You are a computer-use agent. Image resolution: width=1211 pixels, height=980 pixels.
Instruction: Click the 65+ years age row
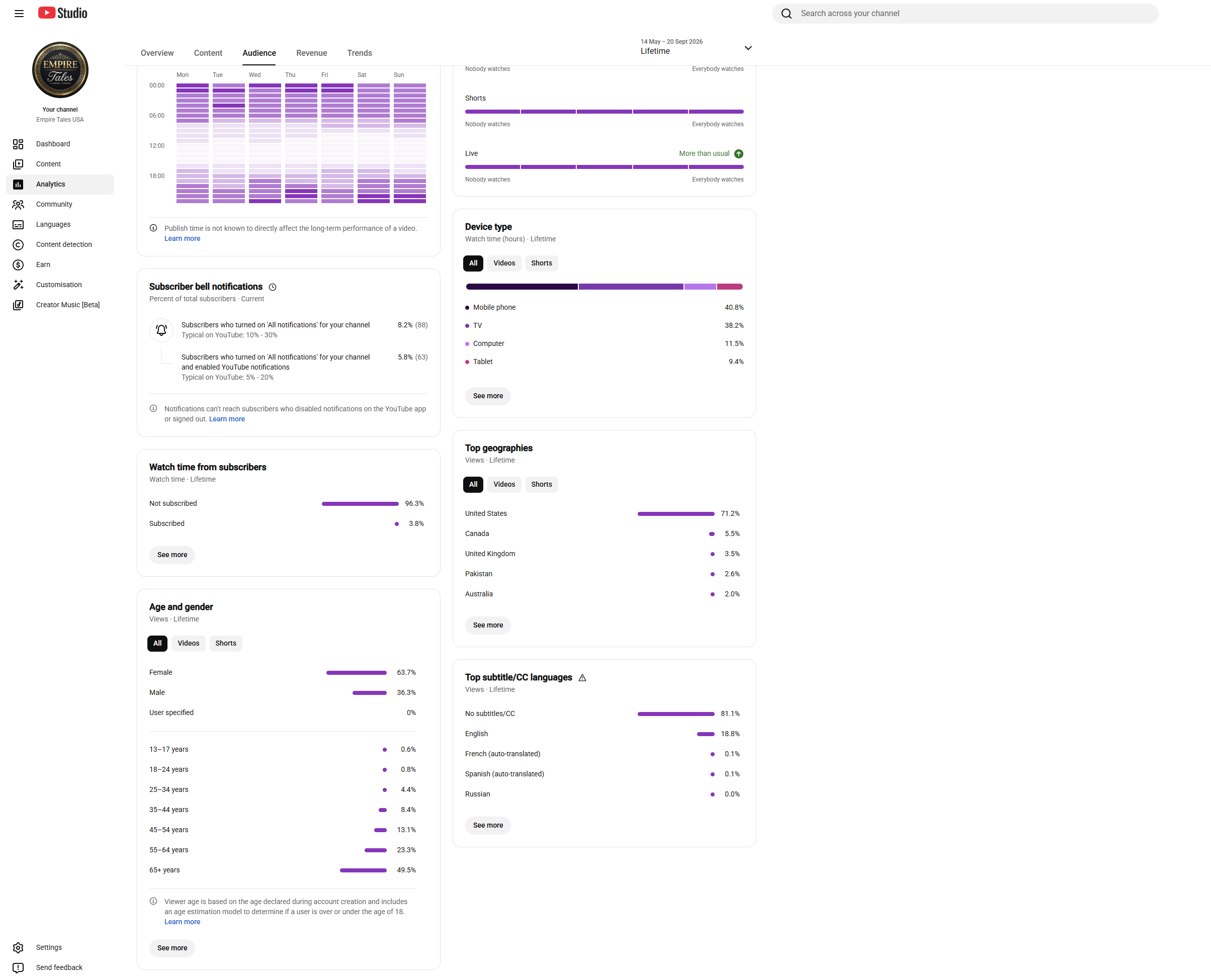pos(282,870)
